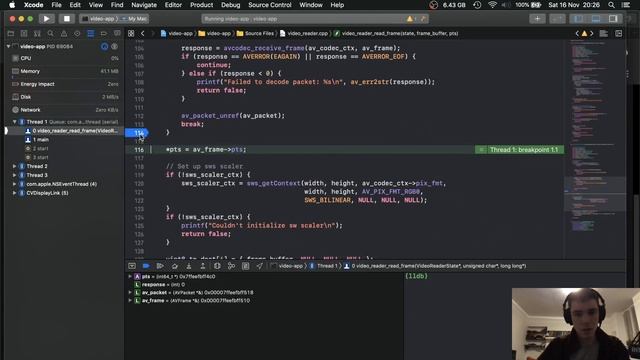This screenshot has width=640, height=360.
Task: Open the Test navigator icon
Action: [77, 33]
